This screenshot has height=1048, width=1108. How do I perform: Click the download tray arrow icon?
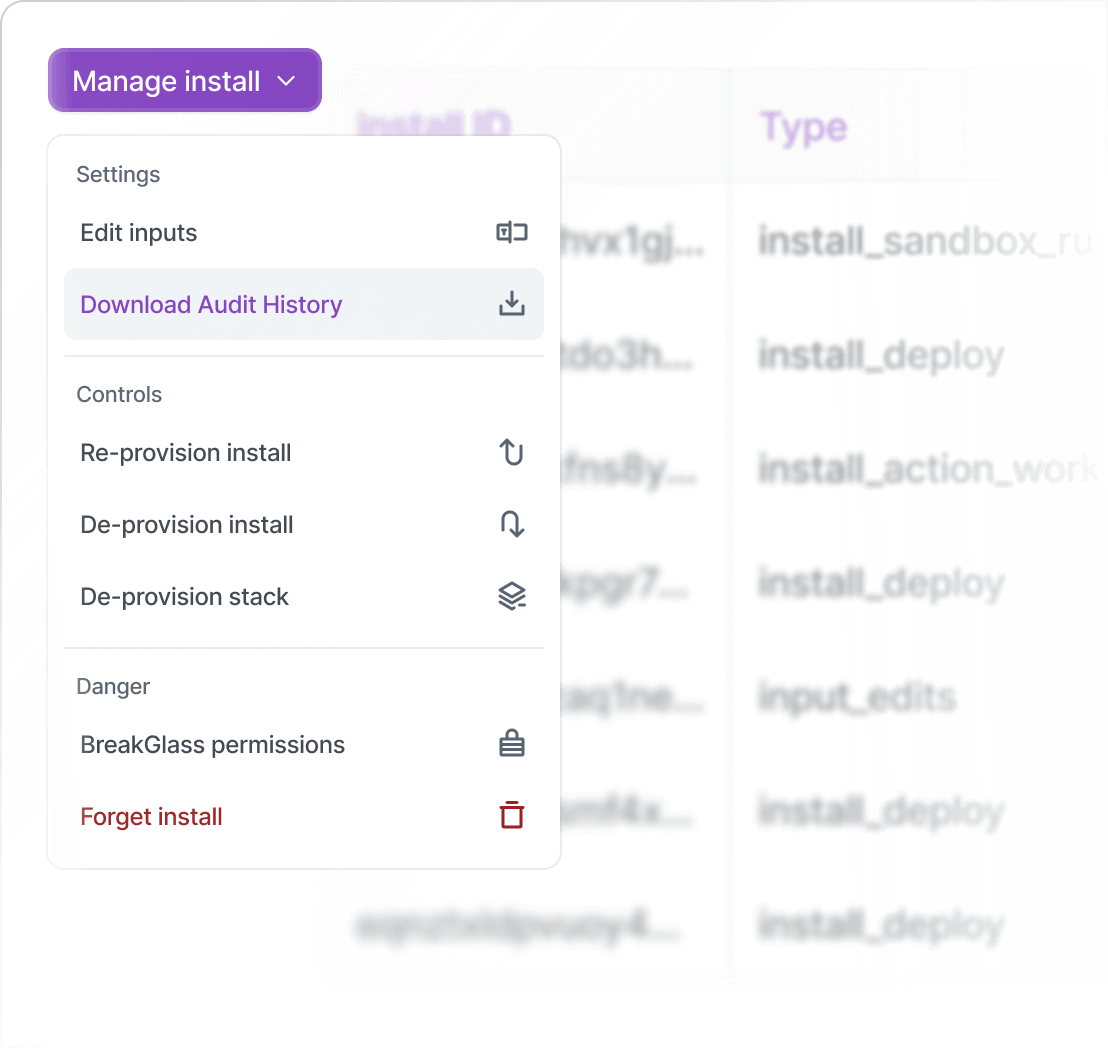511,304
